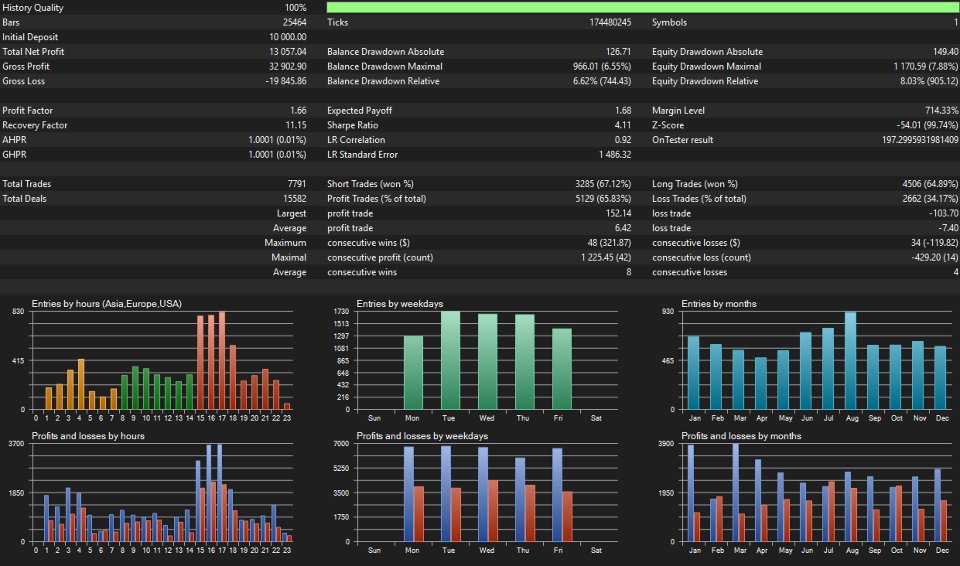Screen dimensions: 960x566
Task: Select Equity Drawdown Maximal value 1 170.59 (7.88%)
Action: [926, 67]
